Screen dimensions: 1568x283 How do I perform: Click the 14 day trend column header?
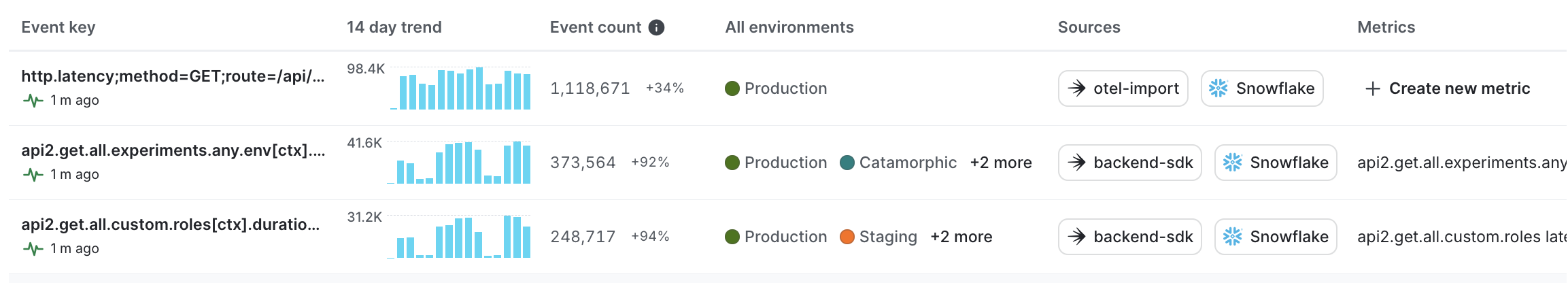coord(394,27)
